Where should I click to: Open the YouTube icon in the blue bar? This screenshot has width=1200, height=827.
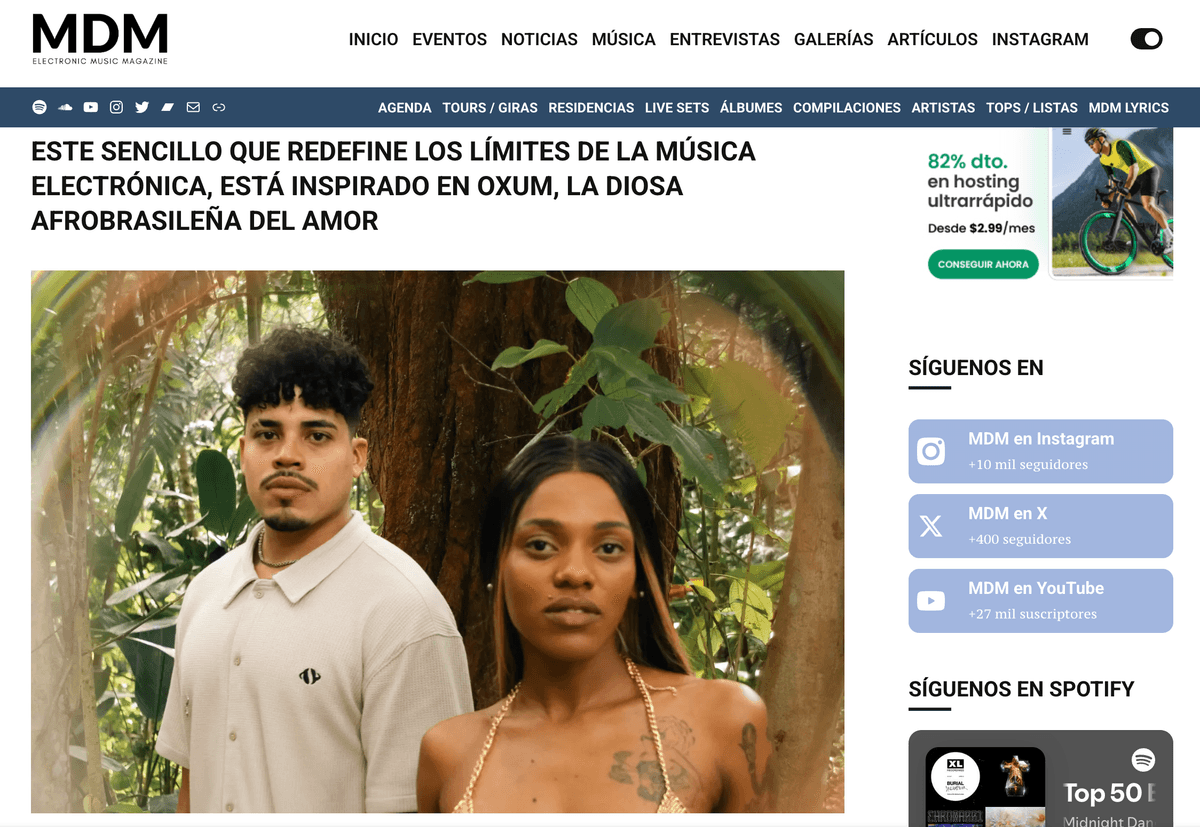click(x=91, y=107)
